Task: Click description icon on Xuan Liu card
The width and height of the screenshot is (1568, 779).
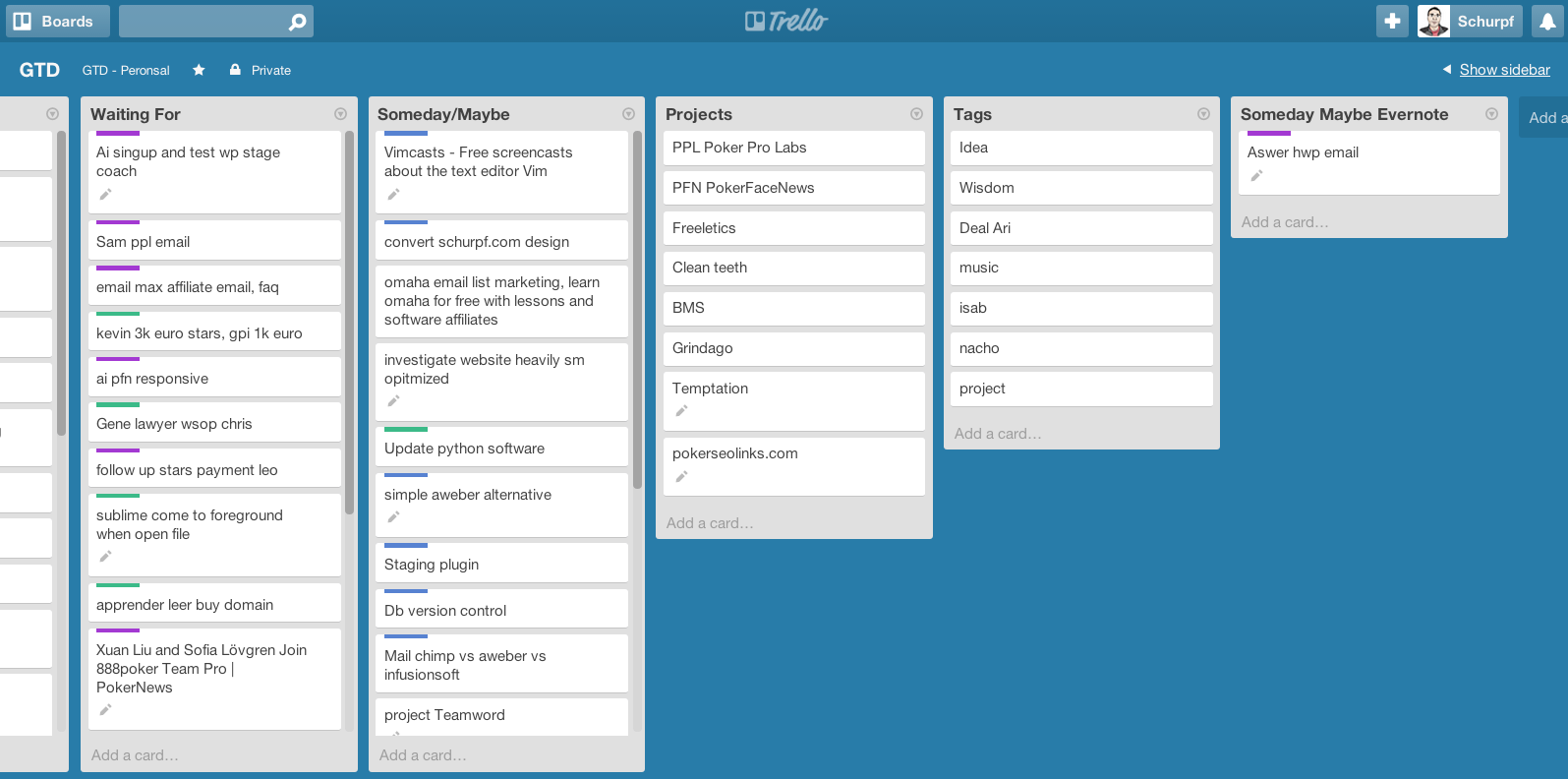Action: tap(105, 710)
